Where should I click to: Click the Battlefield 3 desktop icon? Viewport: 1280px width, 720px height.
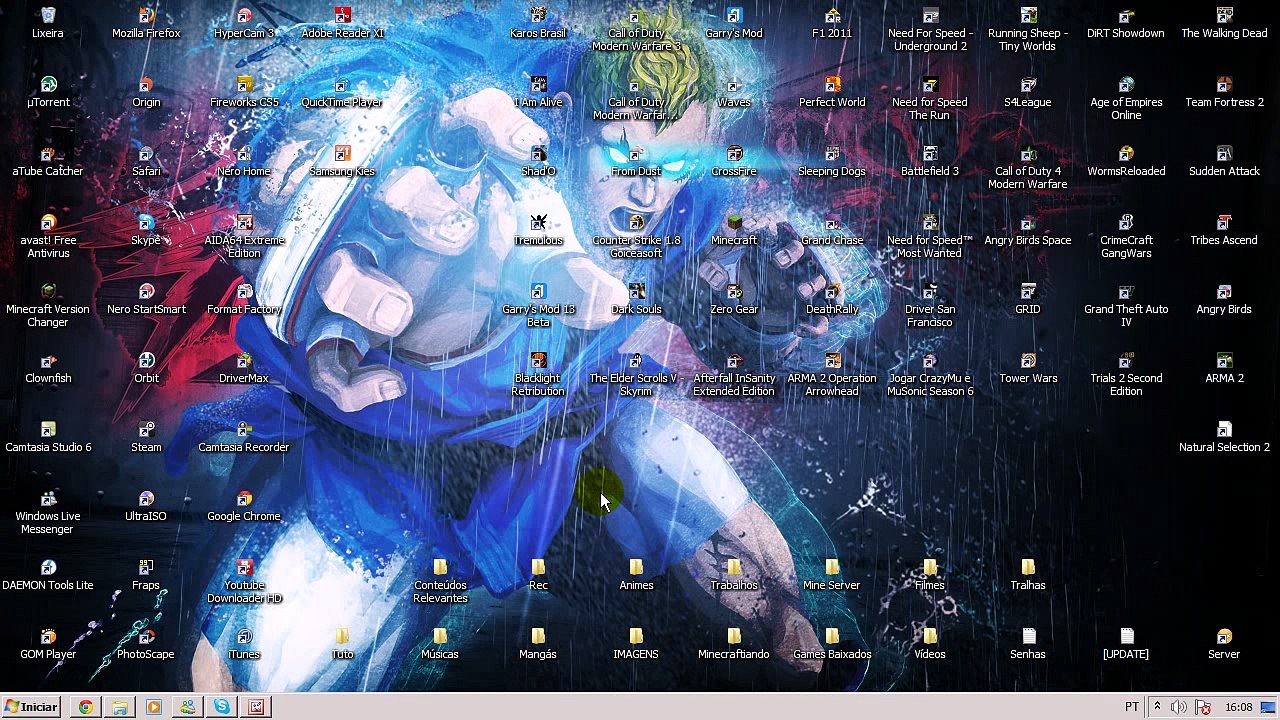930,161
